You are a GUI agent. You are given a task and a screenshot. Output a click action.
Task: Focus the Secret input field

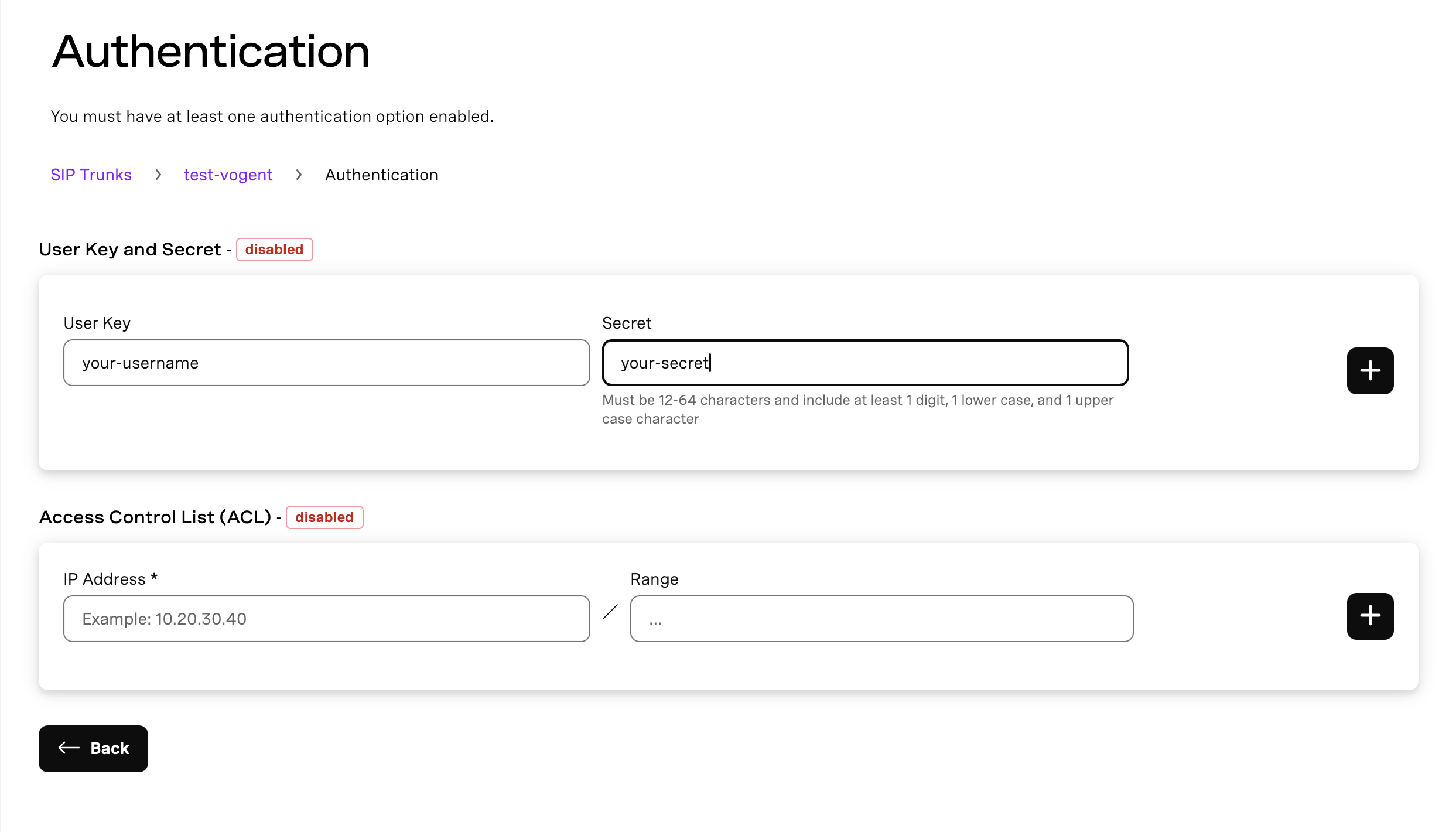coord(865,363)
